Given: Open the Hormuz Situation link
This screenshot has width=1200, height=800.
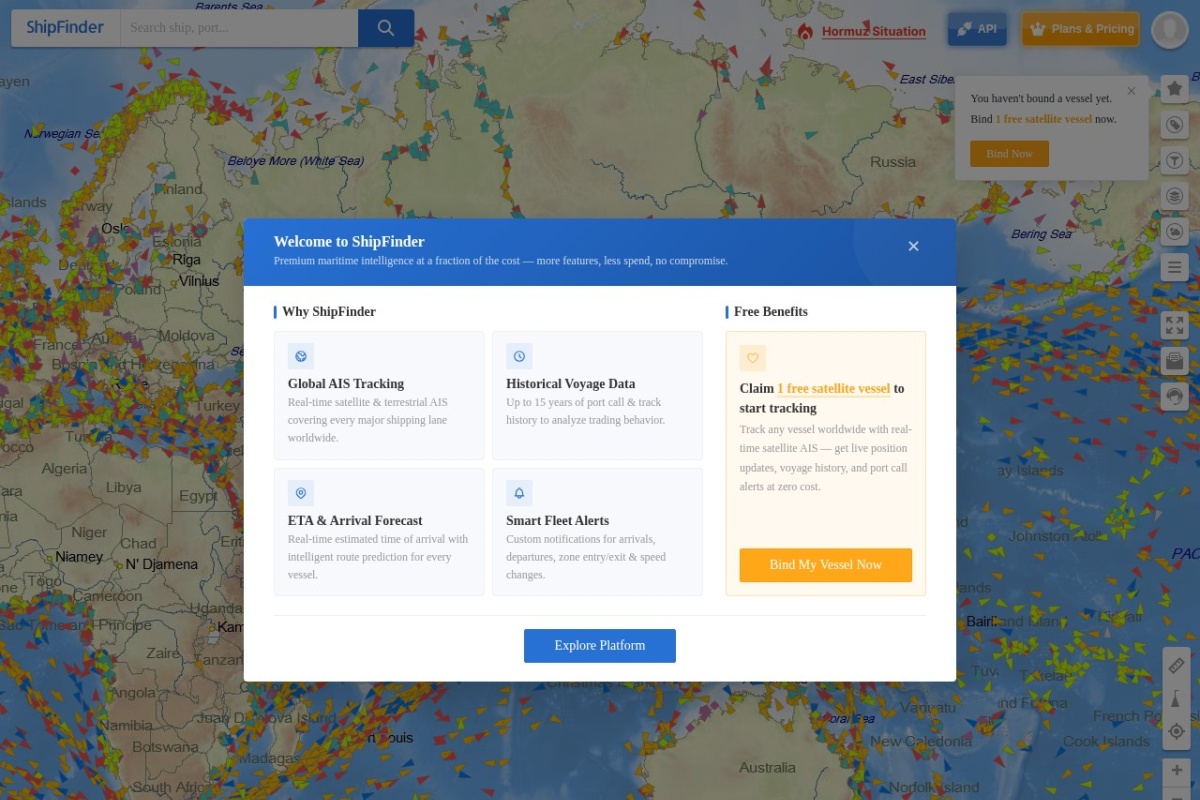Looking at the screenshot, I should coord(874,32).
